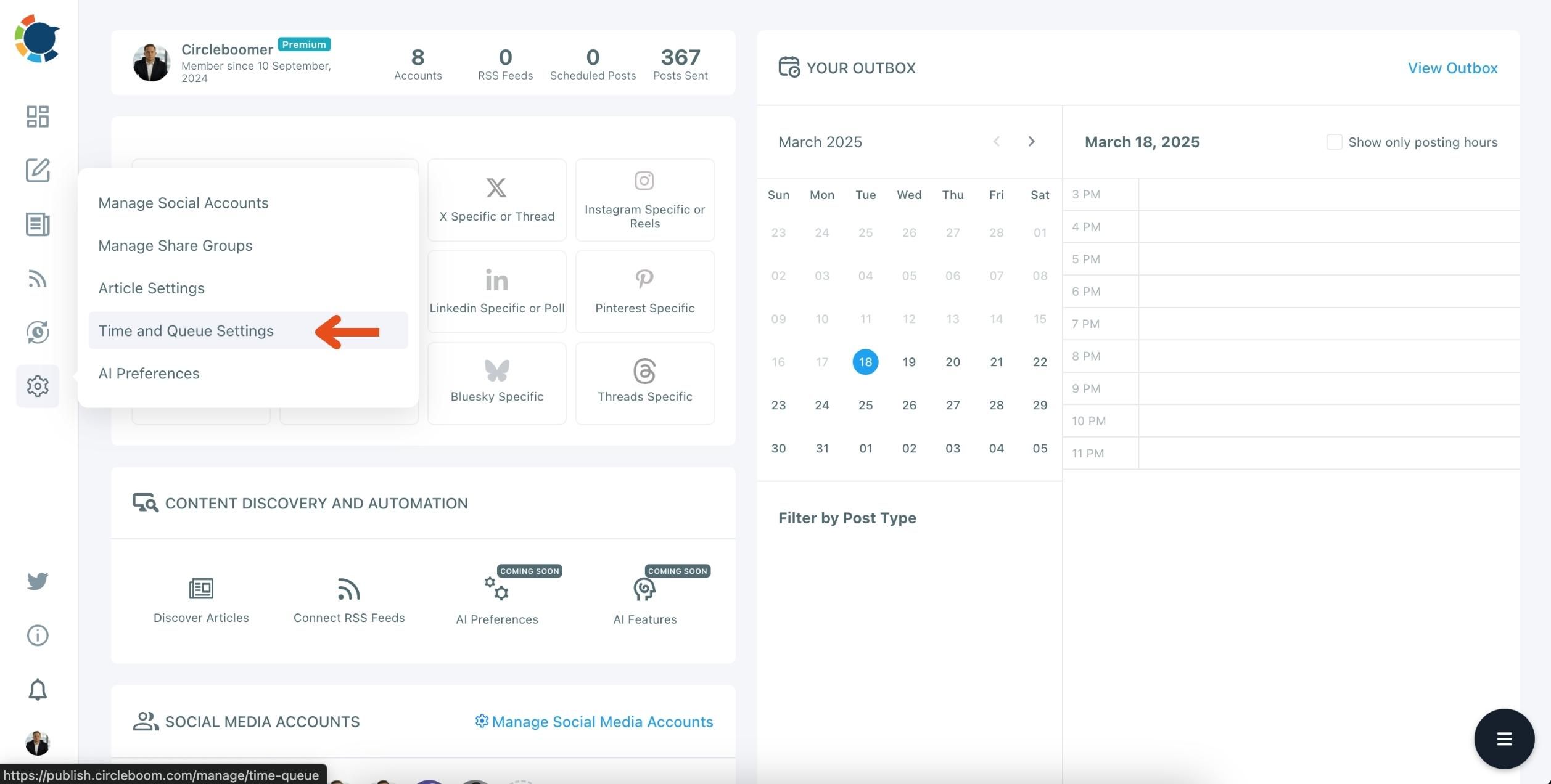Click AI Preferences gears icon in automation section

496,589
